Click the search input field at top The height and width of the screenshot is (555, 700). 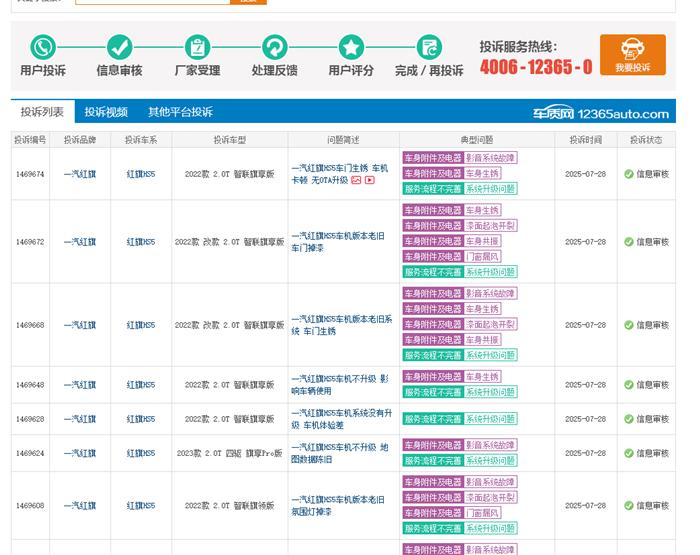pyautogui.click(x=152, y=1)
